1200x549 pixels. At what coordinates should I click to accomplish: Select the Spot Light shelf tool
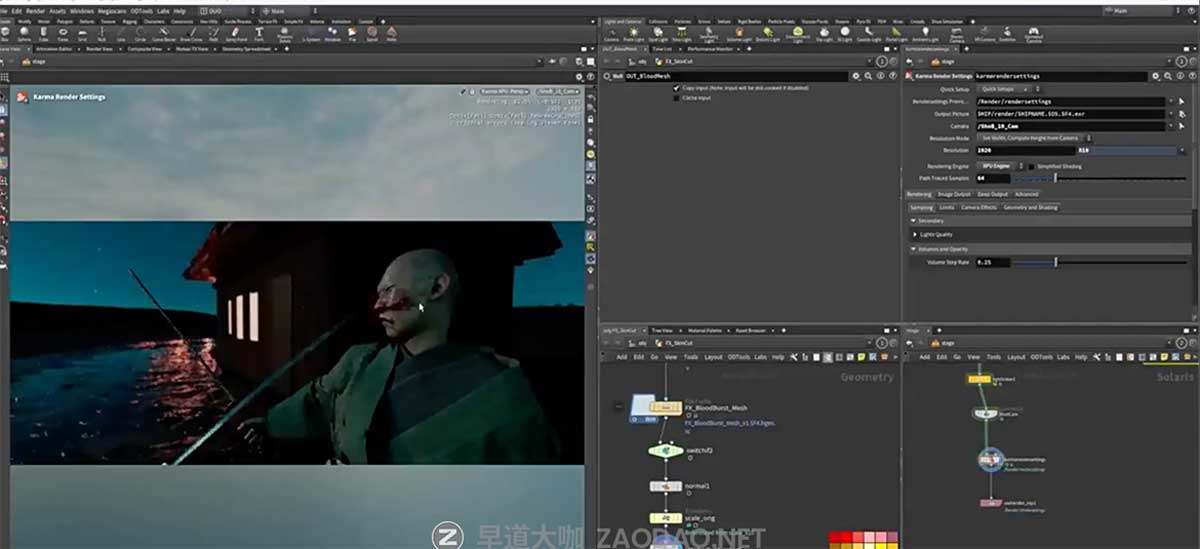coord(657,35)
